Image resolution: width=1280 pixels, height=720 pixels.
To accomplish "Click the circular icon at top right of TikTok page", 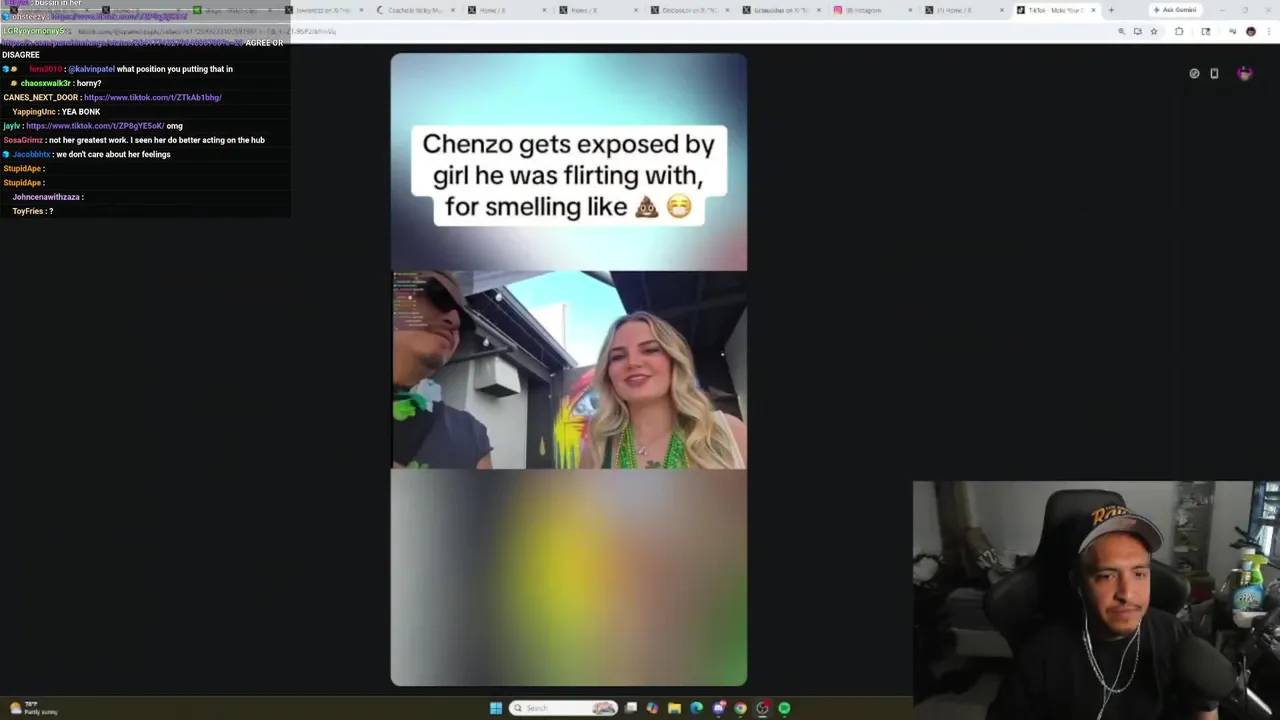I will point(1194,73).
